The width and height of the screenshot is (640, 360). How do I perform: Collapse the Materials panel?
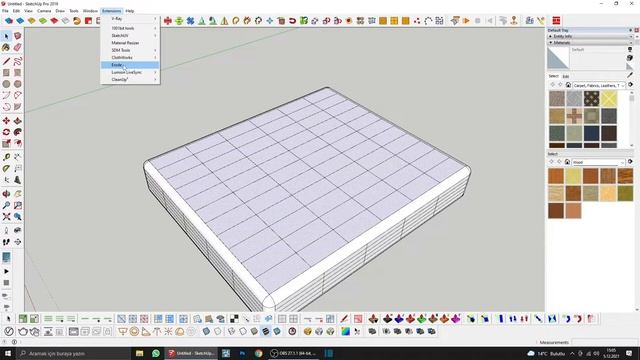coord(590,42)
